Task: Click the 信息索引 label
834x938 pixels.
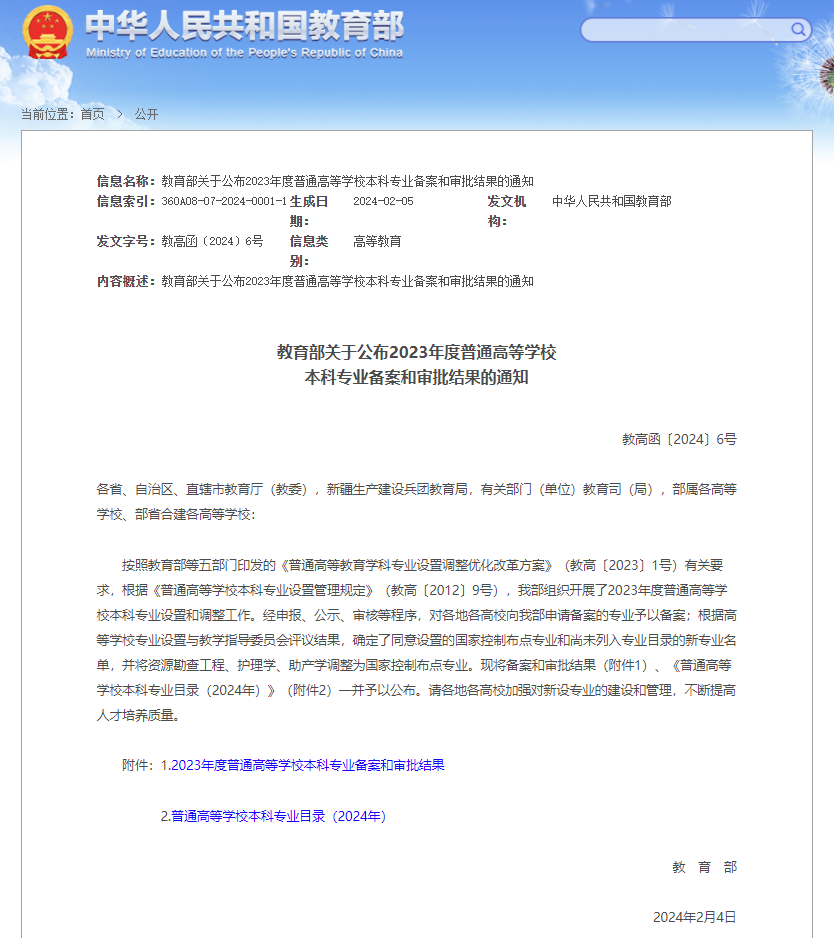Action: coord(126,201)
